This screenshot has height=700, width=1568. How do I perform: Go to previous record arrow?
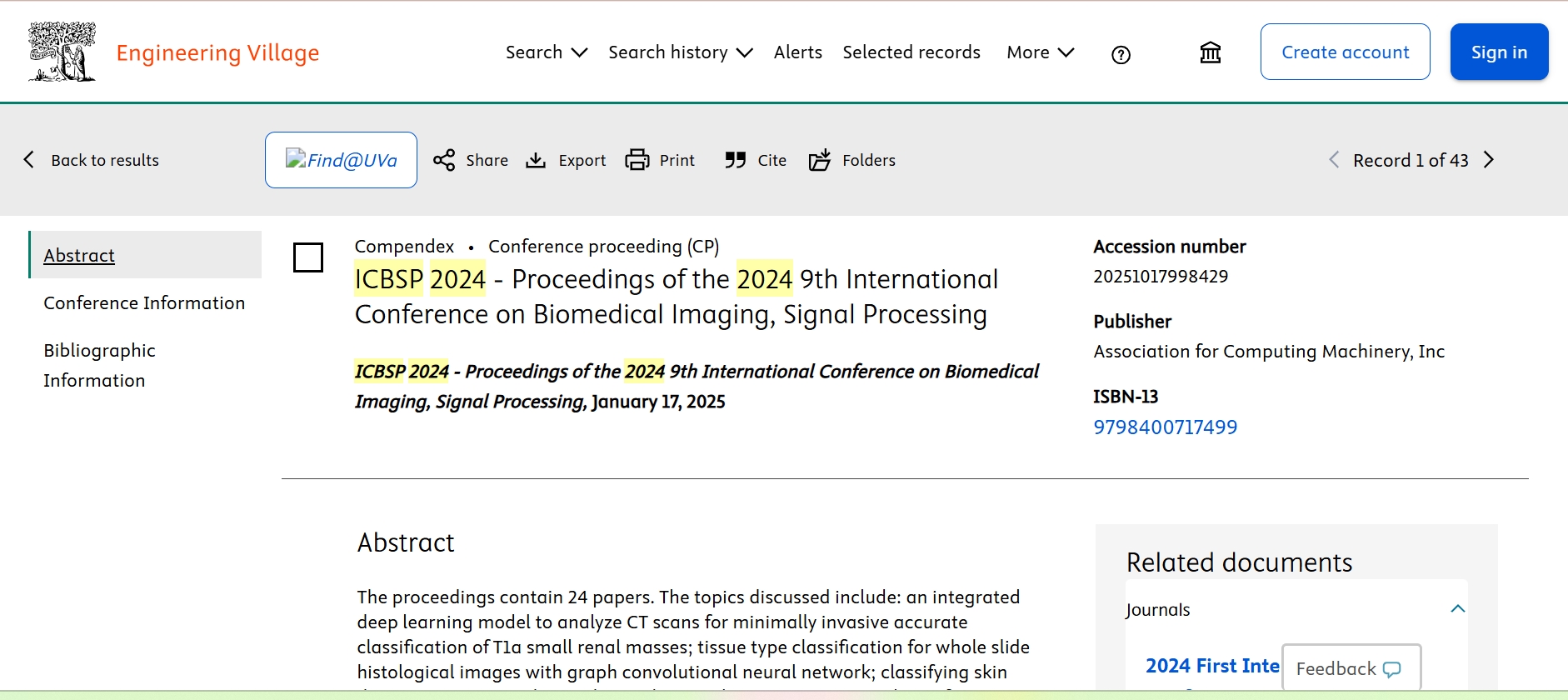point(1334,160)
